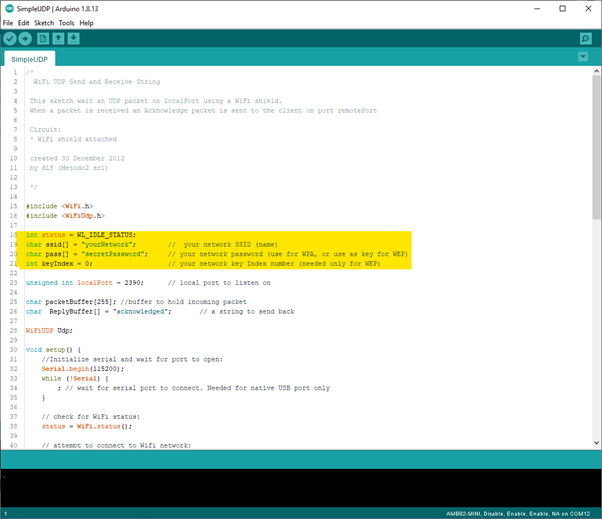The image size is (602, 519).
Task: Open the Serial Monitor magnifier icon
Action: (586, 38)
